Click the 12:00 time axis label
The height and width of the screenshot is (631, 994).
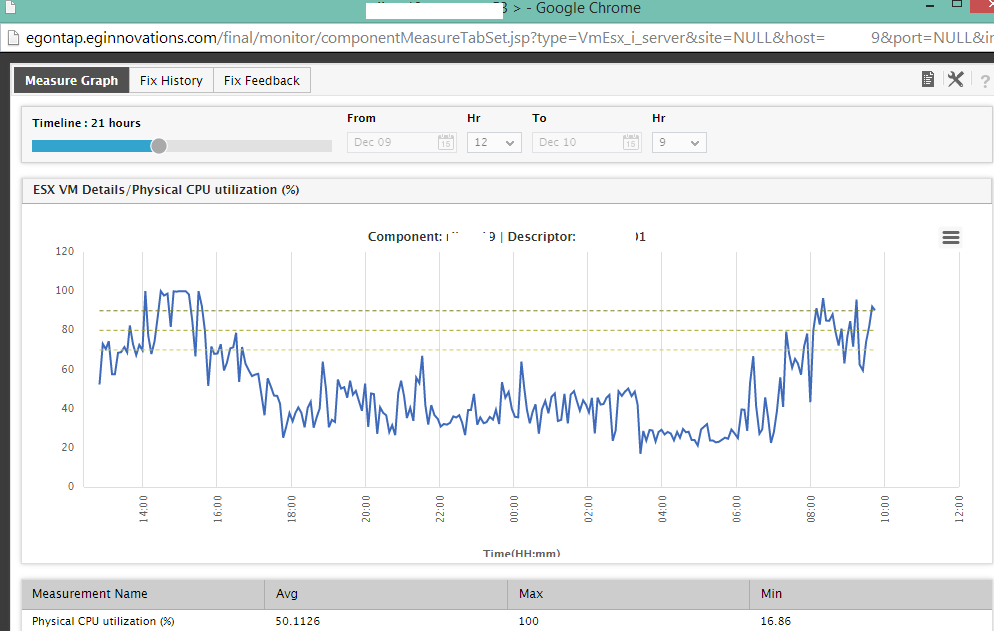(959, 509)
